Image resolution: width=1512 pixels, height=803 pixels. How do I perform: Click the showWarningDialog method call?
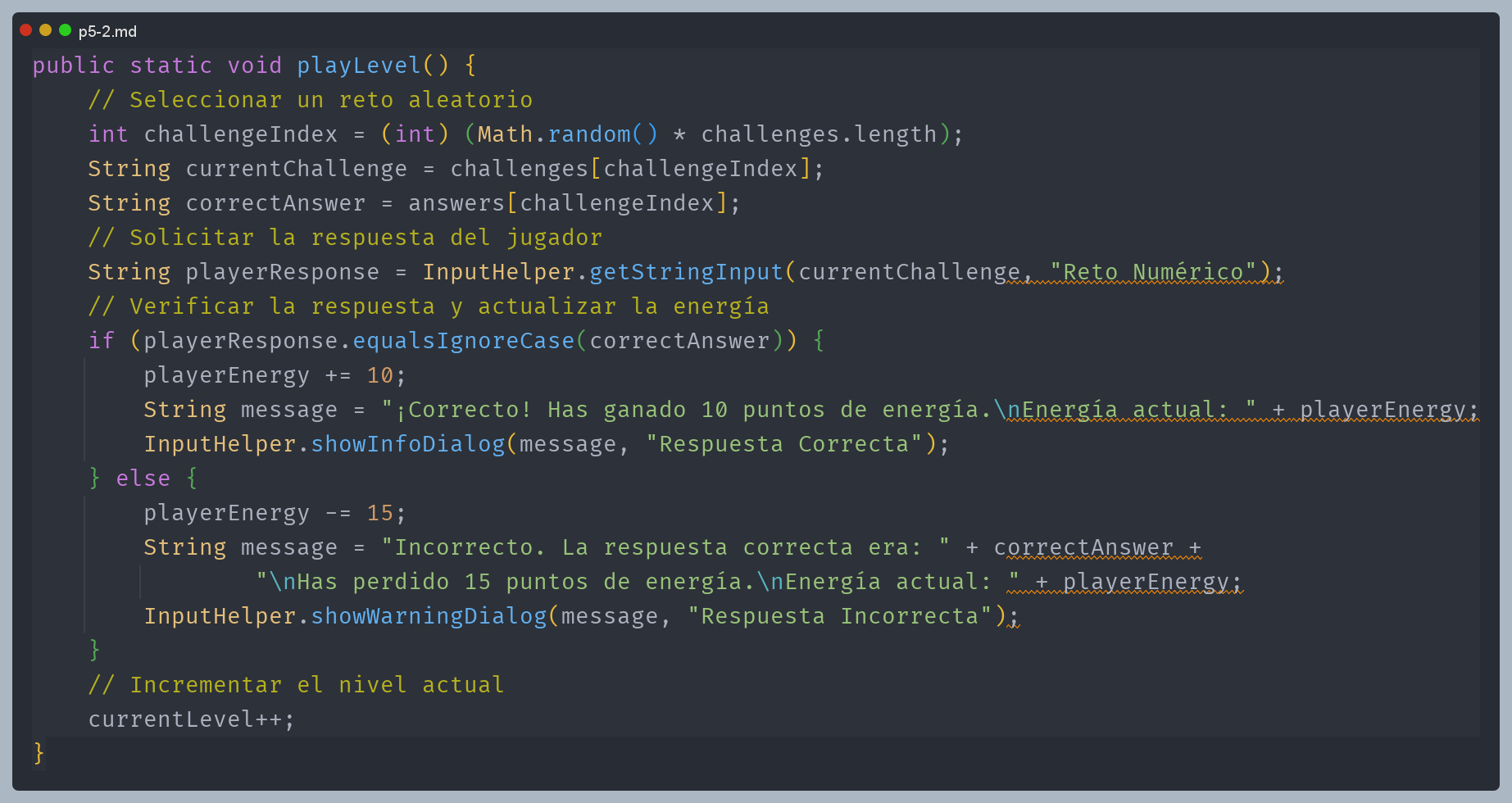click(429, 616)
